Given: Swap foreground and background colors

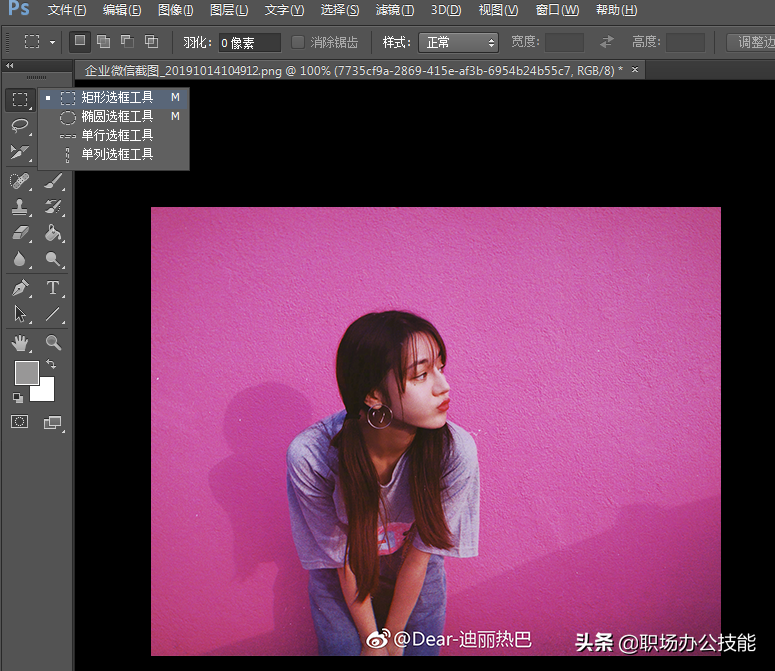Looking at the screenshot, I should 51,364.
